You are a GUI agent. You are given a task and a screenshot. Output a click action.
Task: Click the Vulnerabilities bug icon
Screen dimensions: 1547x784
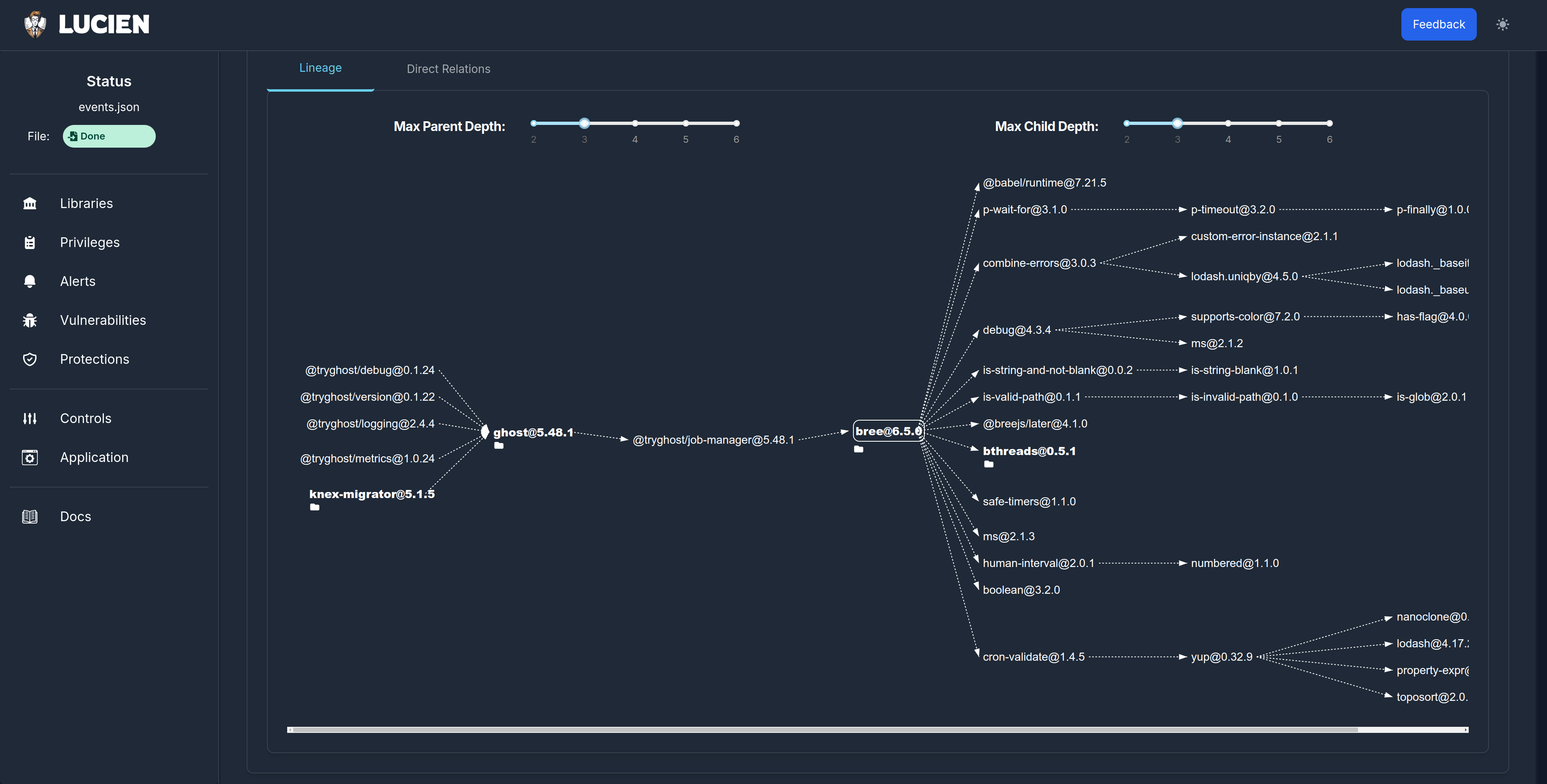[30, 320]
